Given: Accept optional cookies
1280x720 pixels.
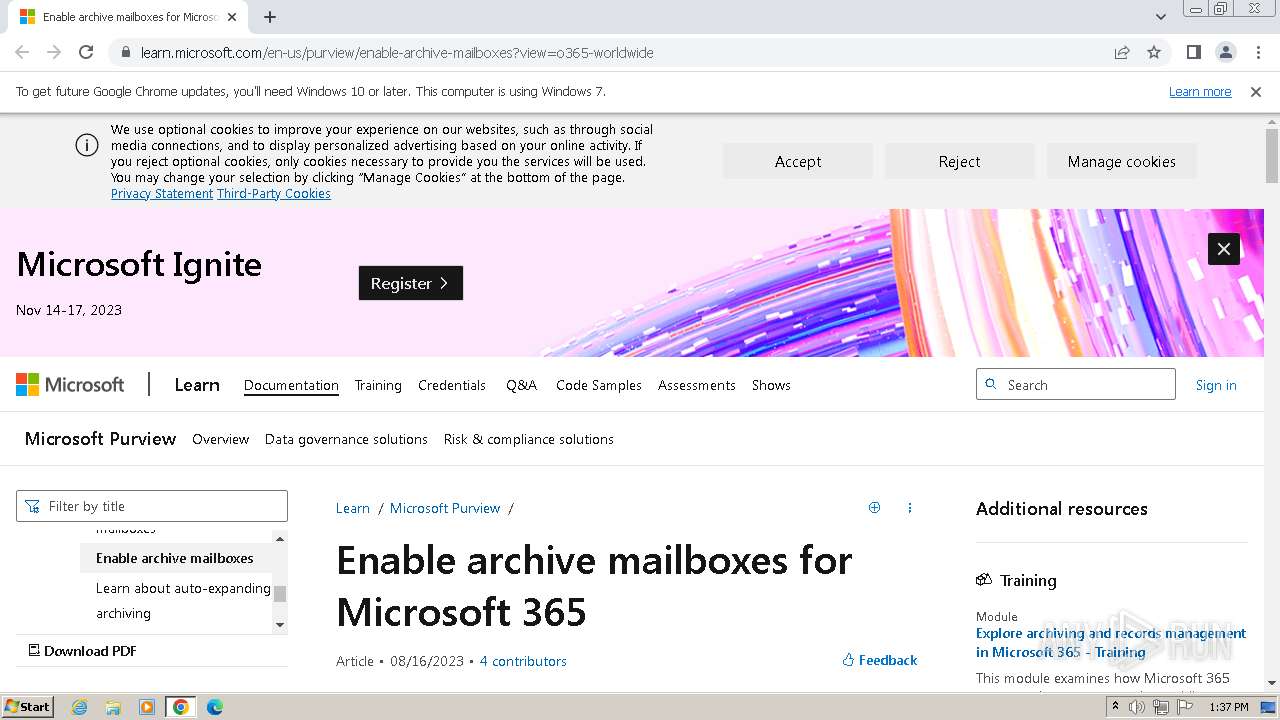Looking at the screenshot, I should click(798, 161).
